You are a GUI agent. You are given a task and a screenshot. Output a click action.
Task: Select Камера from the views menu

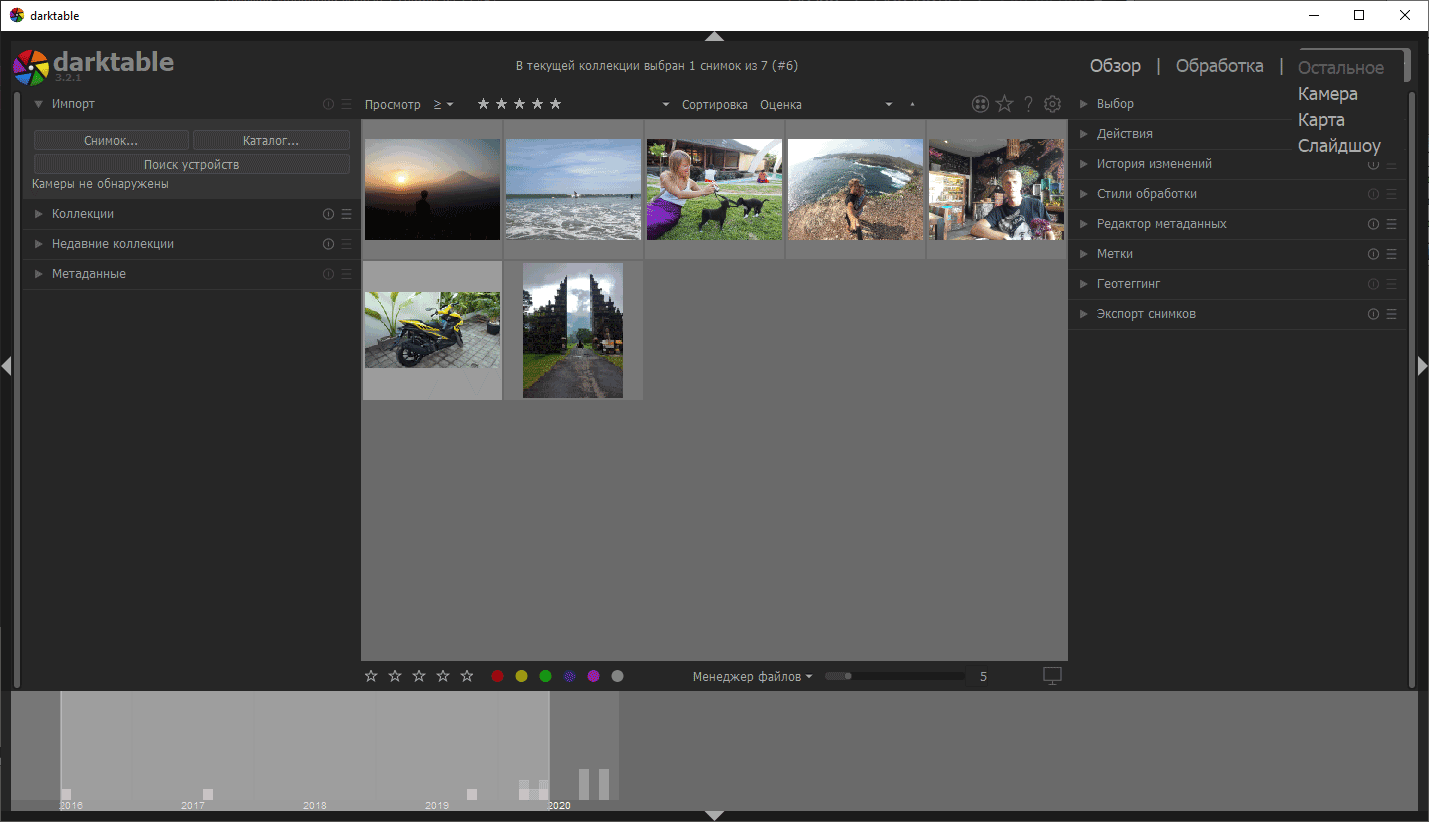[1327, 94]
